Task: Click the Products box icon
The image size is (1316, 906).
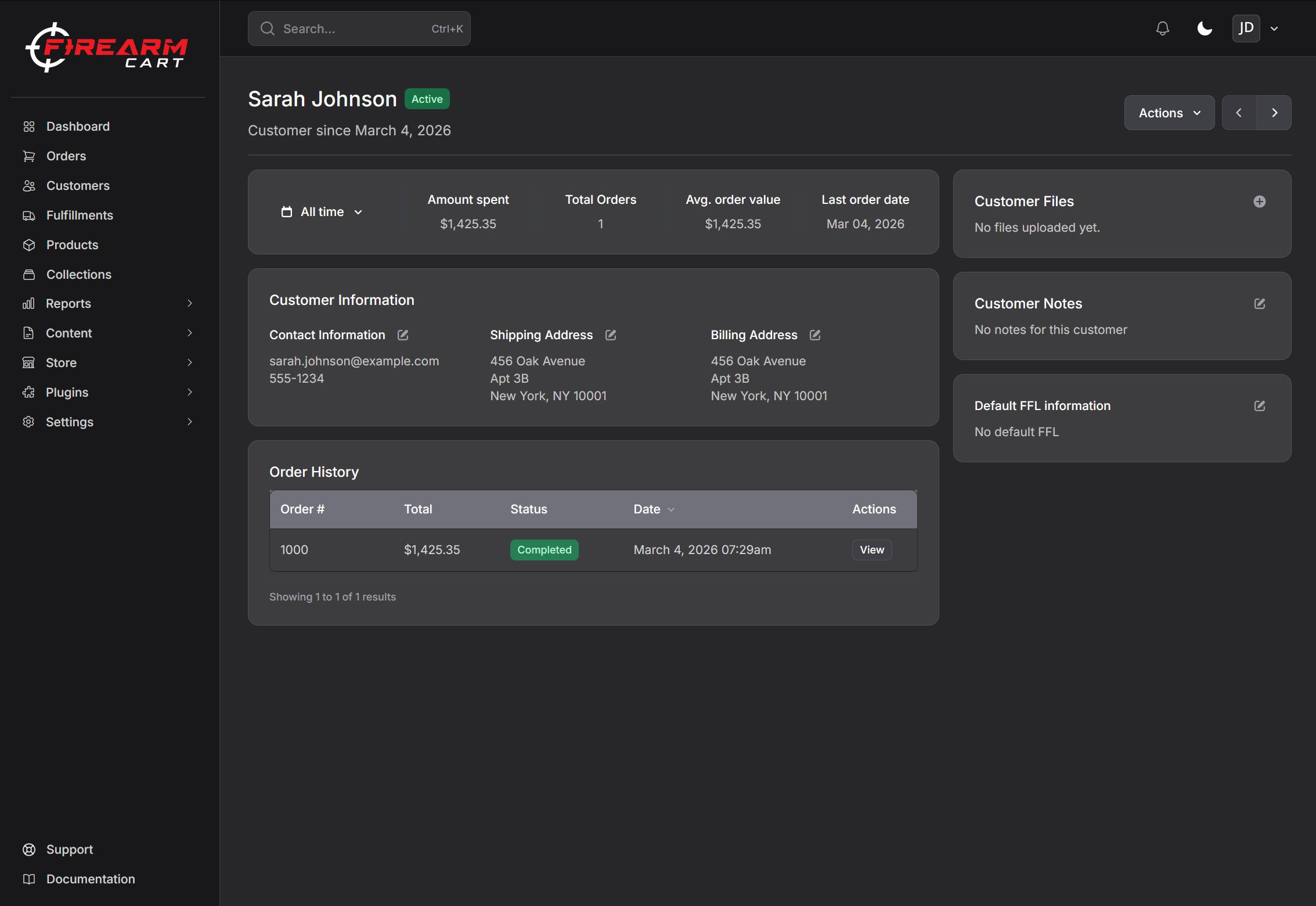Action: pos(29,245)
